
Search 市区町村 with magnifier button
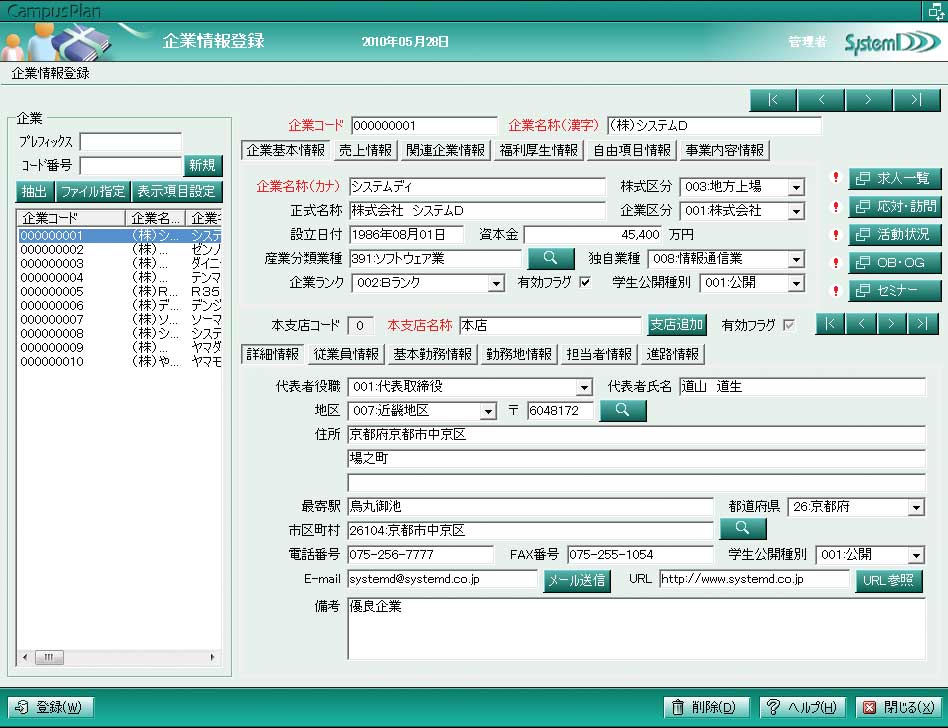(x=743, y=528)
